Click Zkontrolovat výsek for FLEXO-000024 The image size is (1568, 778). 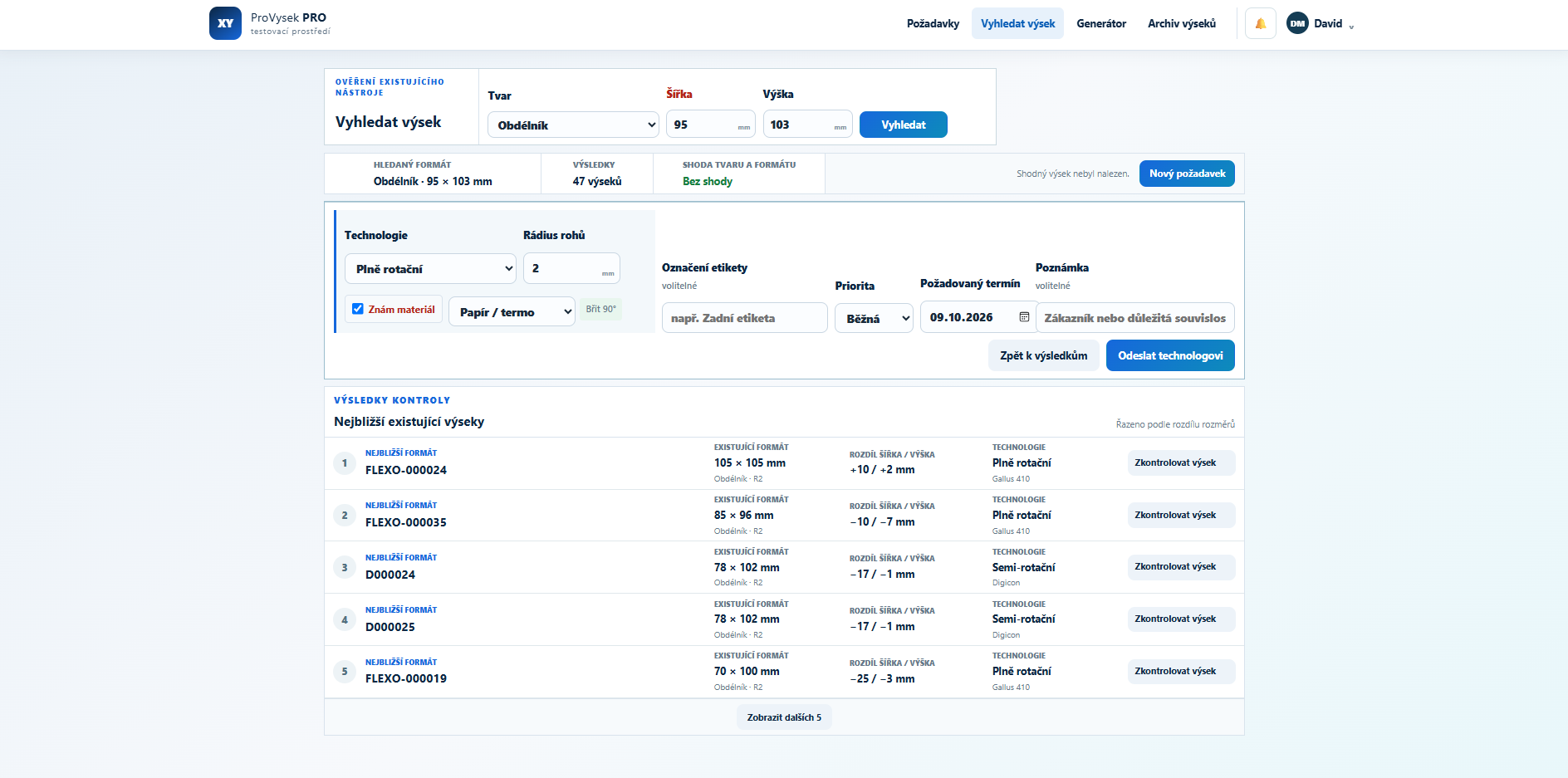pyautogui.click(x=1181, y=462)
